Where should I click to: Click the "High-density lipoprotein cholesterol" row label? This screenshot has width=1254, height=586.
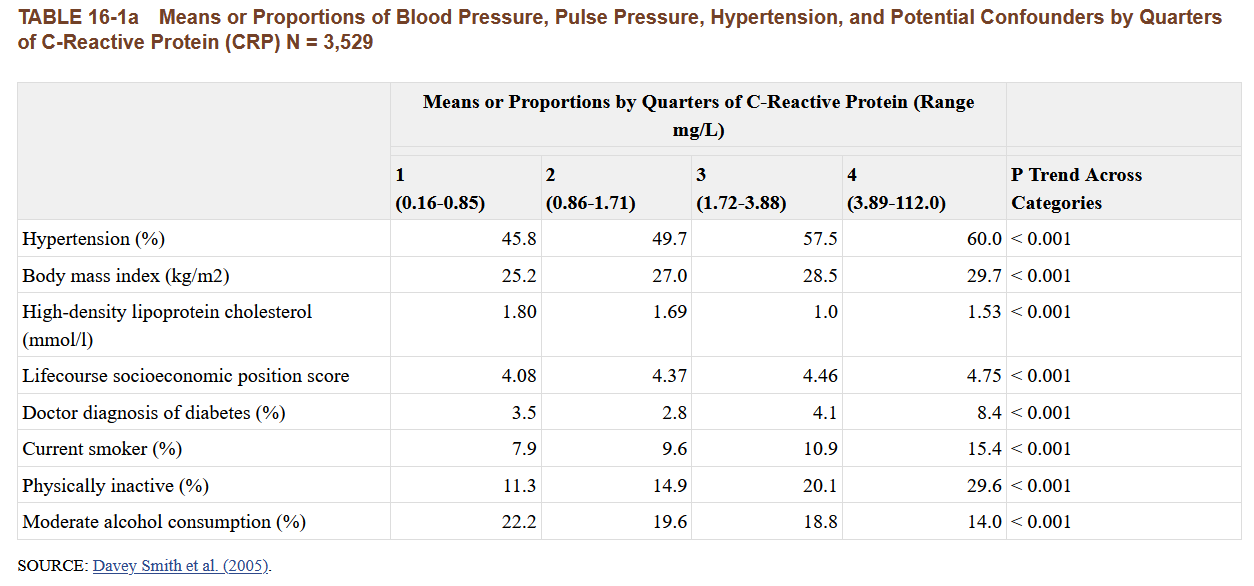[167, 313]
